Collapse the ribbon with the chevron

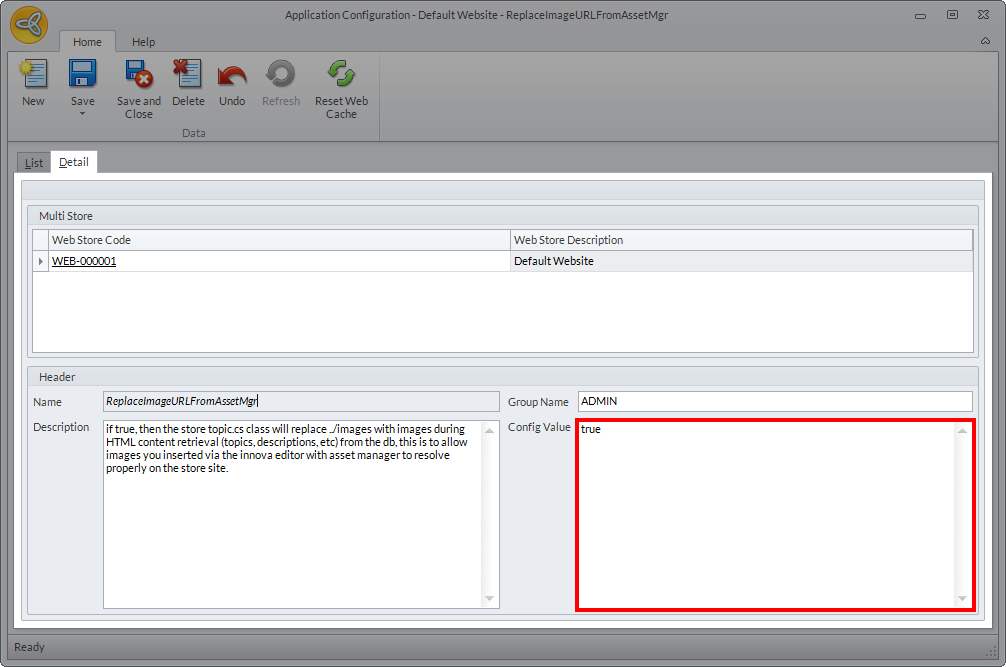(985, 42)
